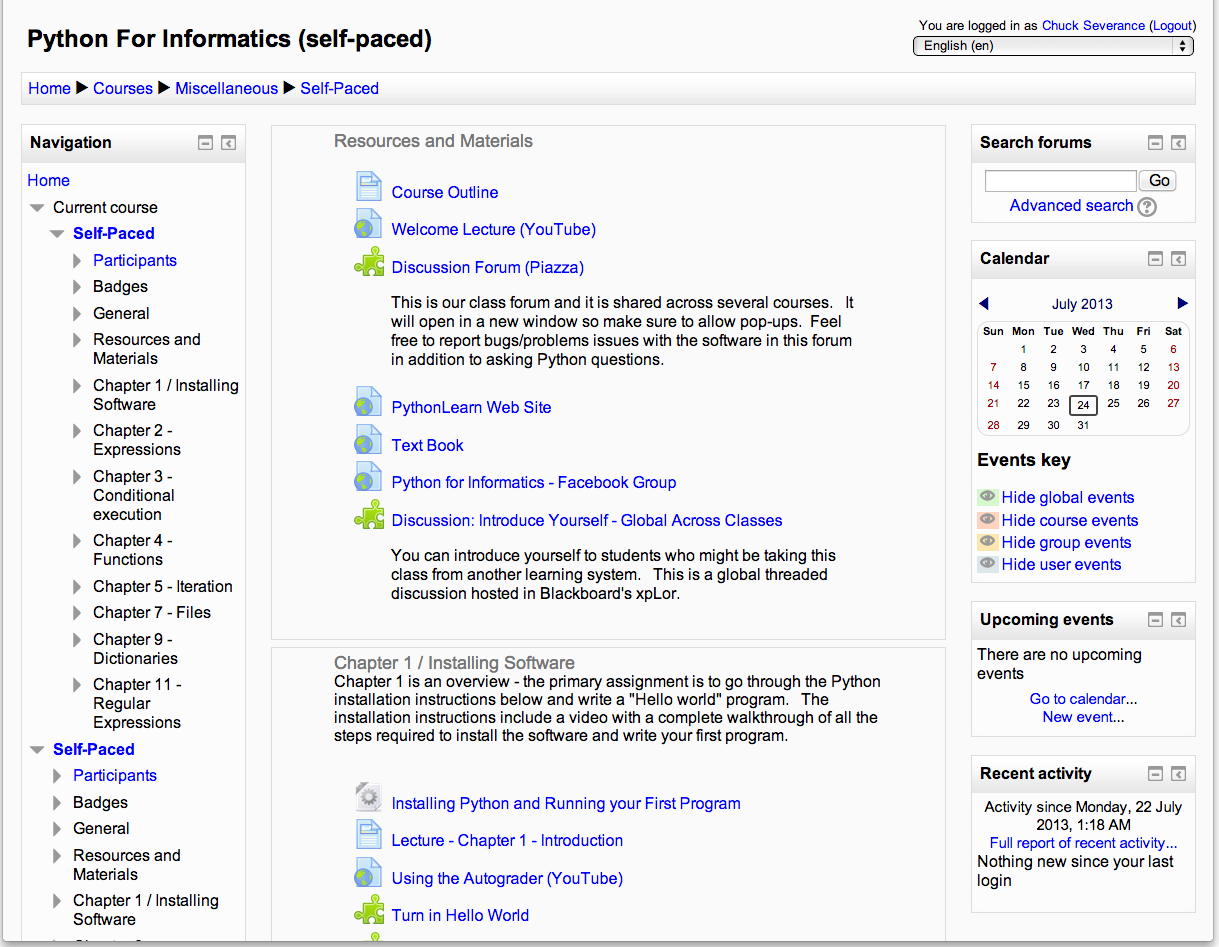
Task: Click the Facebook Group globe icon
Action: 368,478
